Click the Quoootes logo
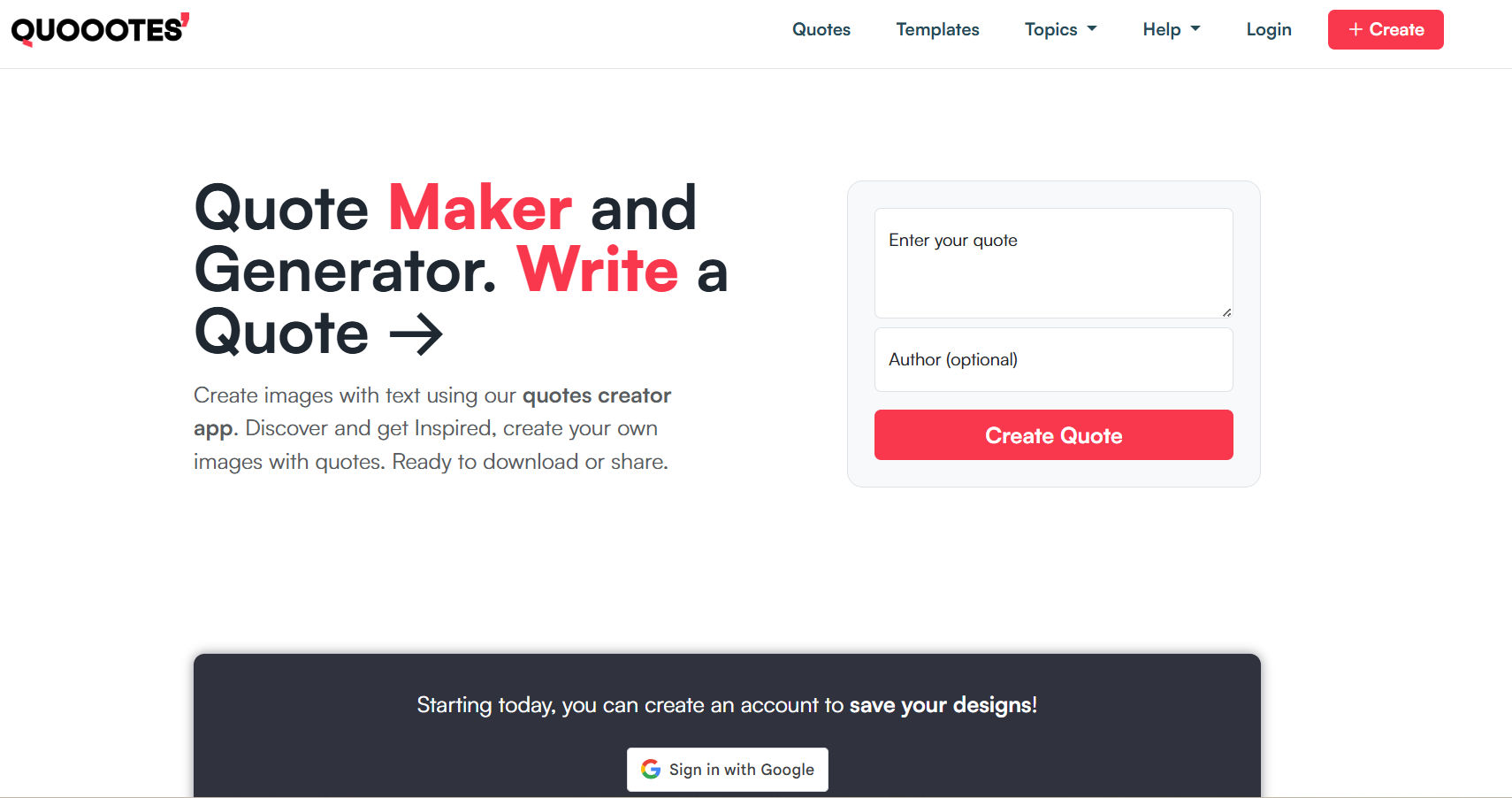The height and width of the screenshot is (798, 1512). 97,30
